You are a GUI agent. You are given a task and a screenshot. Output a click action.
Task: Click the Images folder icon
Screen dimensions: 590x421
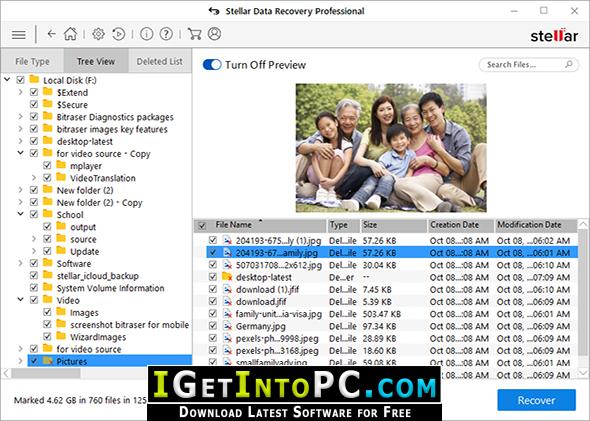(x=61, y=312)
